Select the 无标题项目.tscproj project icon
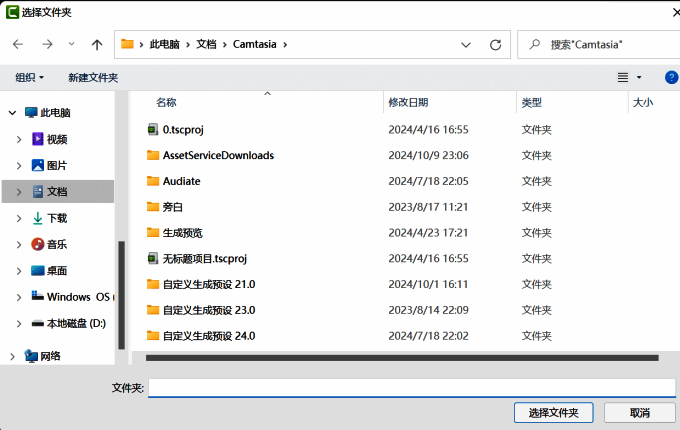 coord(153,258)
